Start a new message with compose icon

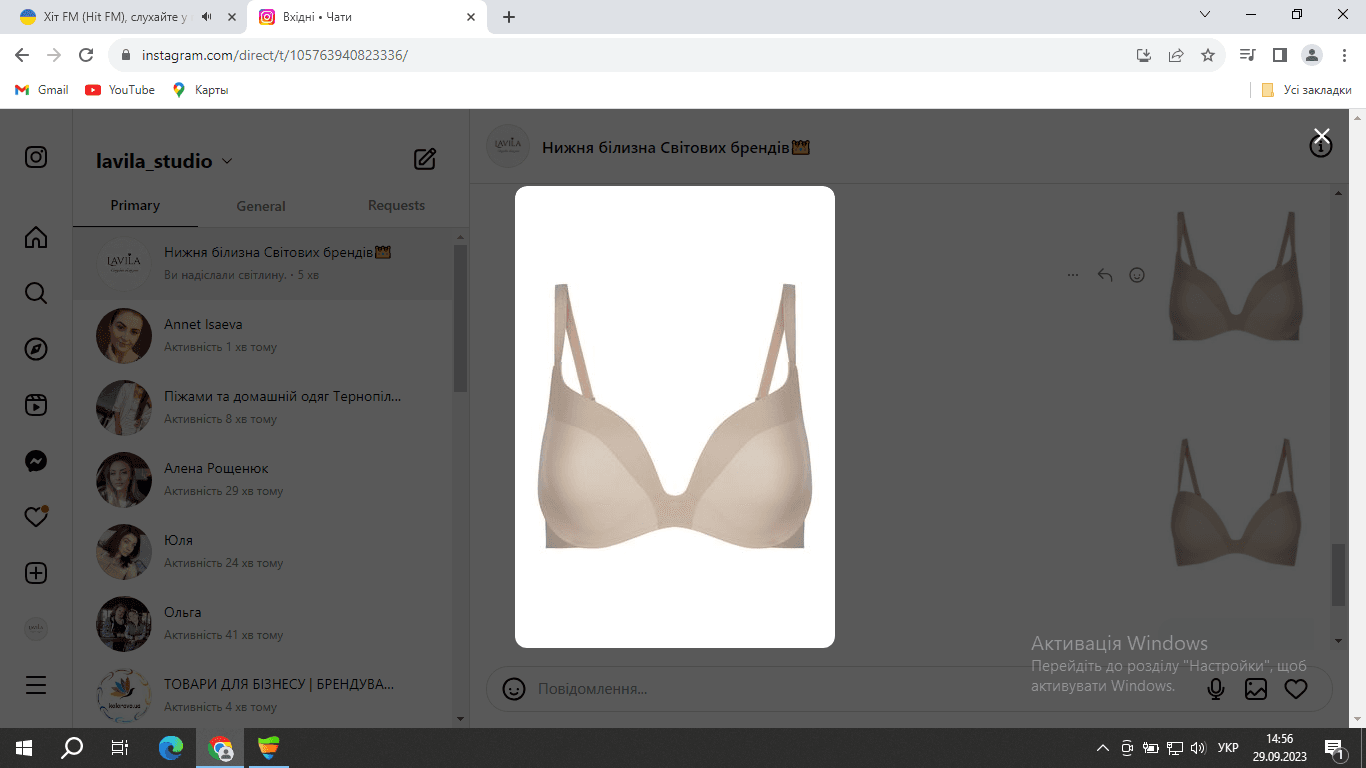click(x=425, y=158)
